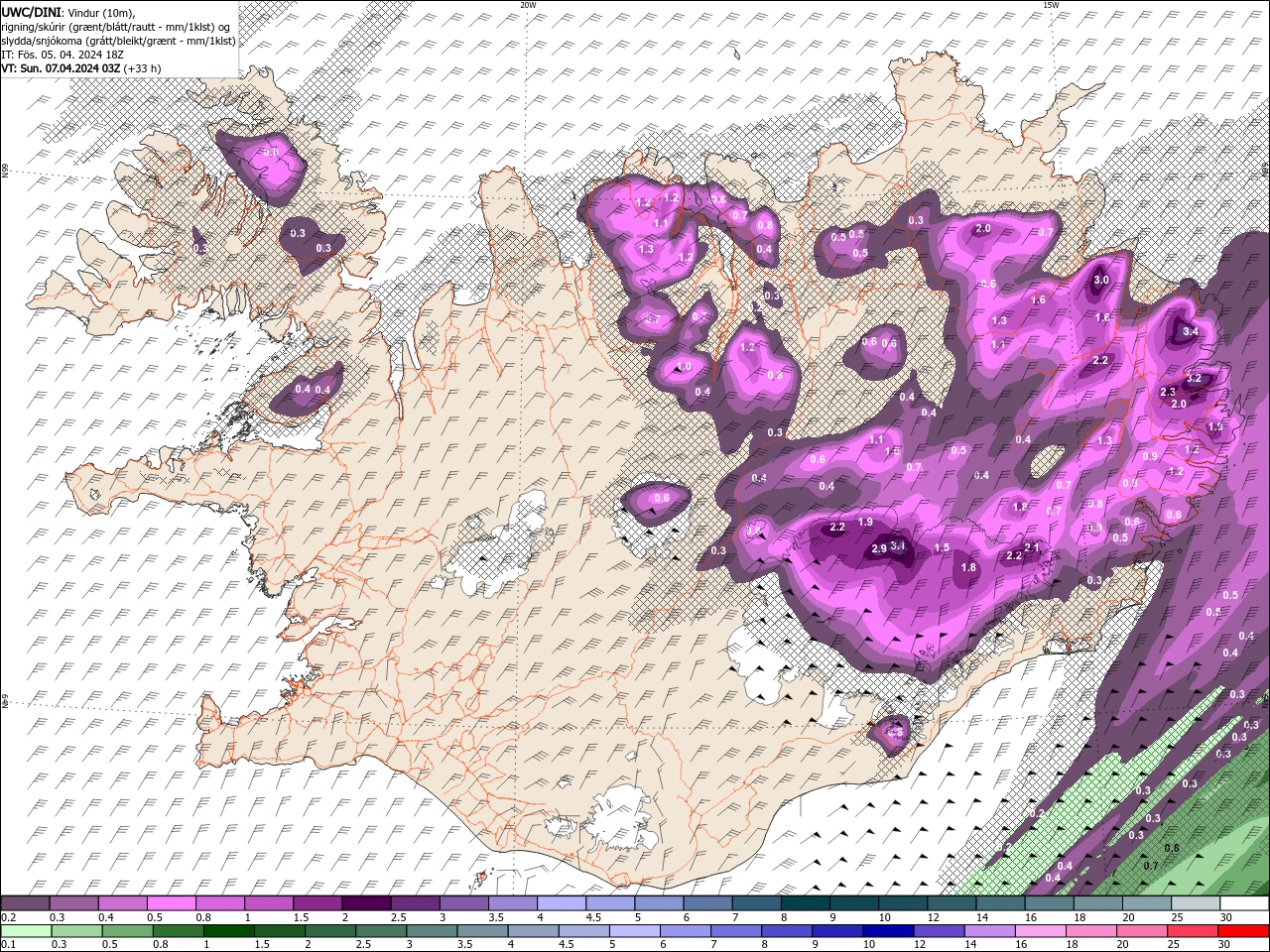Screen dimensions: 1270x952
Task: Click the top-row legend swatch starting at 0.2
Action: point(26,903)
